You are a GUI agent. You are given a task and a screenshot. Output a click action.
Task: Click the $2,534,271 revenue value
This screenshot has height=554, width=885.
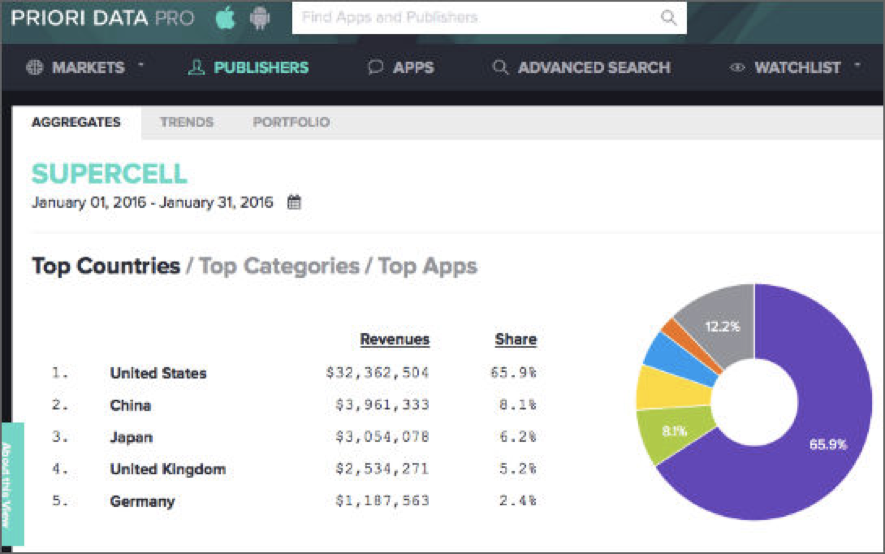pos(382,468)
